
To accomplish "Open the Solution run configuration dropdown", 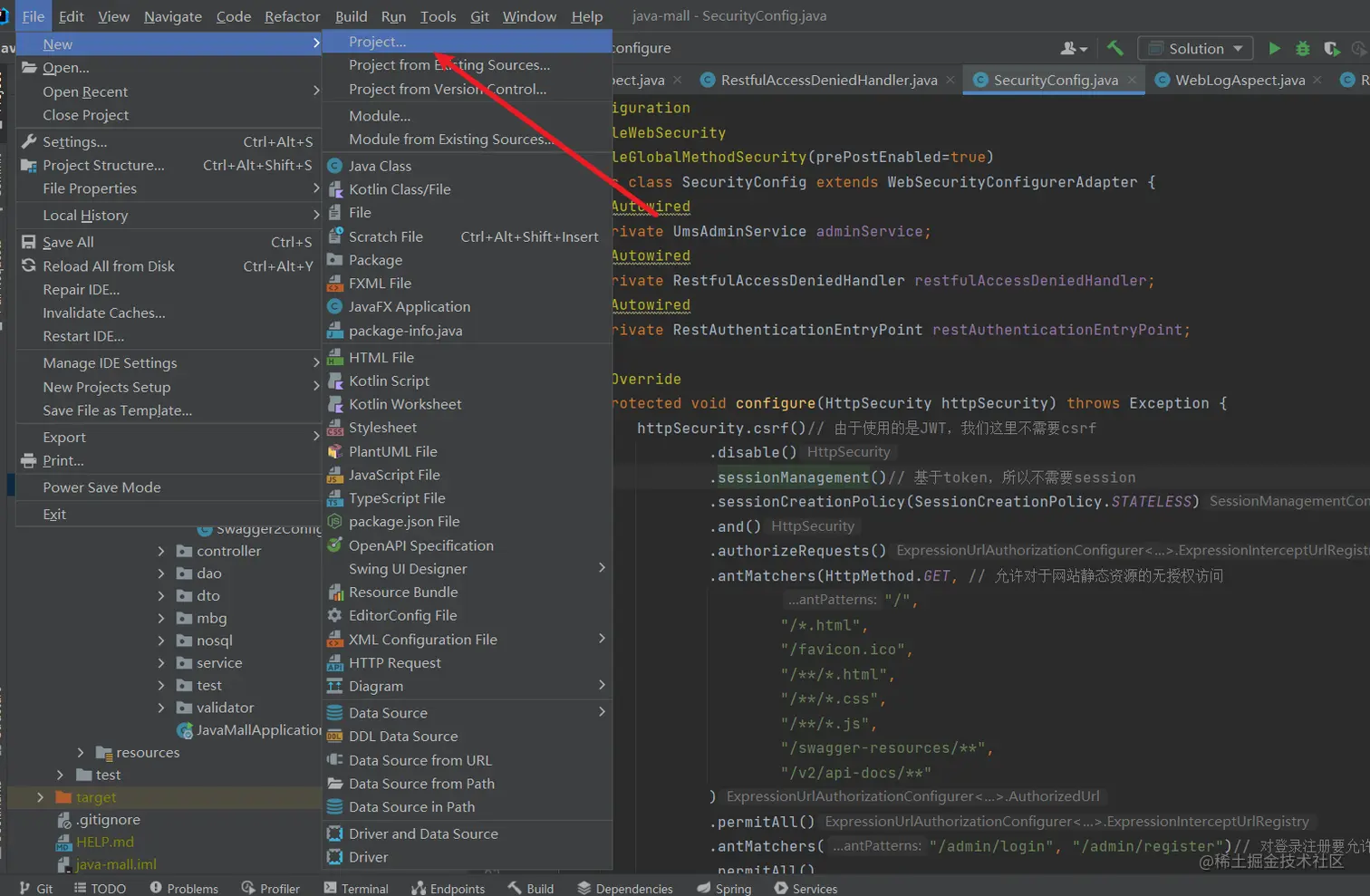I will (1196, 49).
